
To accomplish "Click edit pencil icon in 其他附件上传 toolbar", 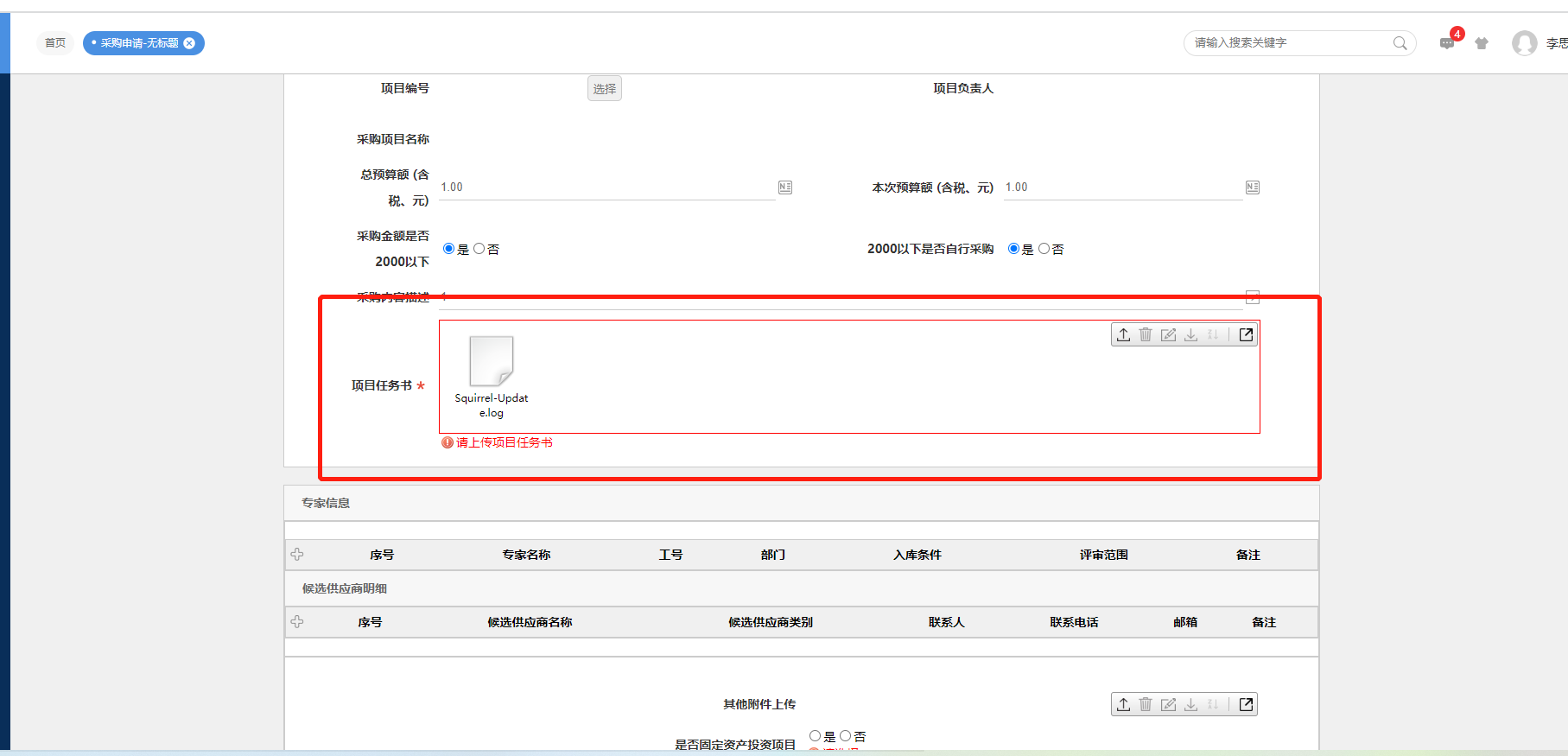I will point(1168,705).
